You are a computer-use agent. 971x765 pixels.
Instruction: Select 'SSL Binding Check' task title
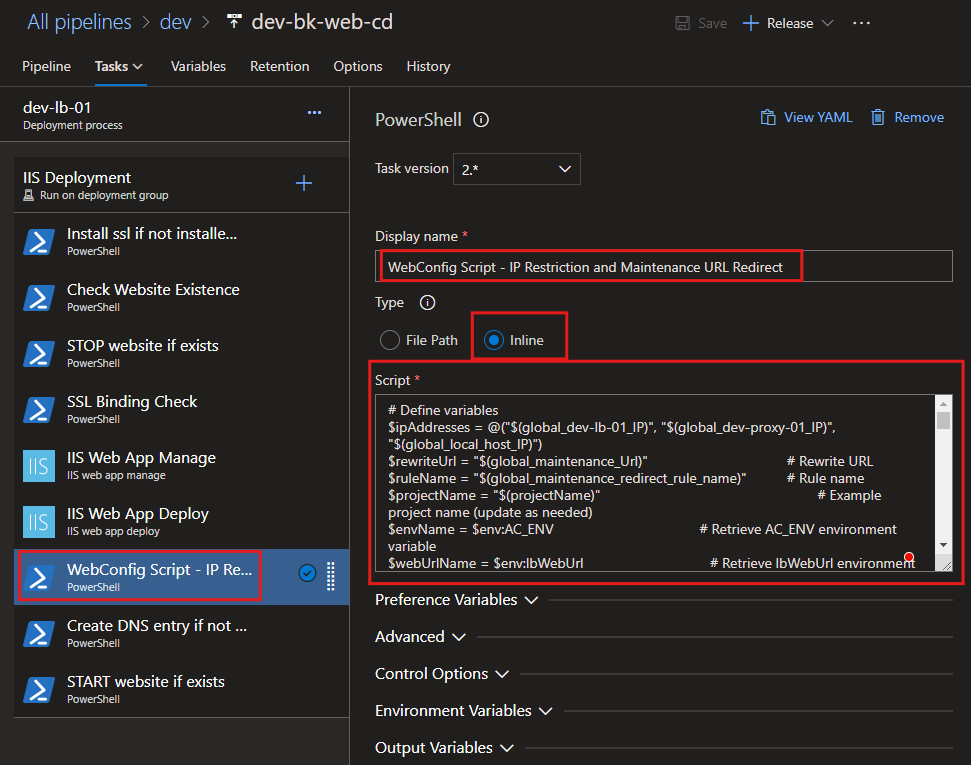pyautogui.click(x=132, y=401)
